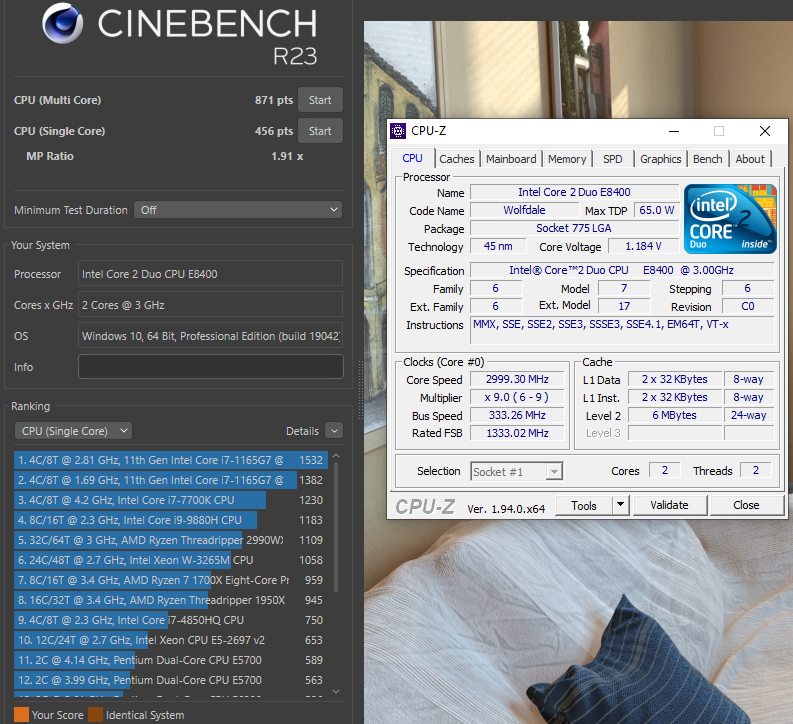Start the CPU Multi Core benchmark
This screenshot has height=724, width=793.
[x=320, y=100]
